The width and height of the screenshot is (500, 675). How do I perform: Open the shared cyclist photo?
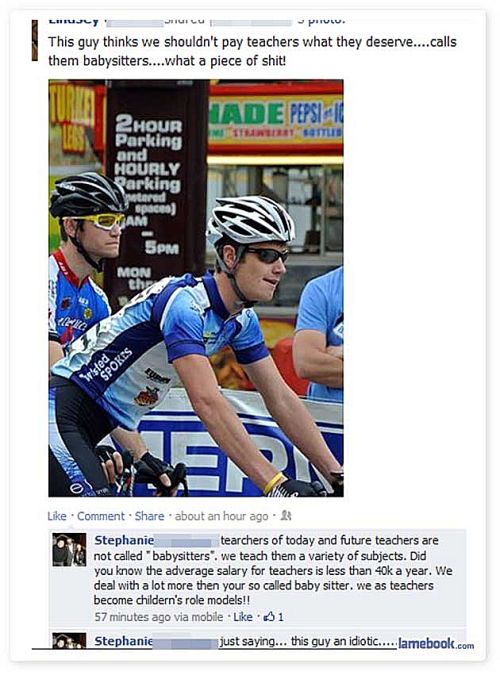[196, 288]
